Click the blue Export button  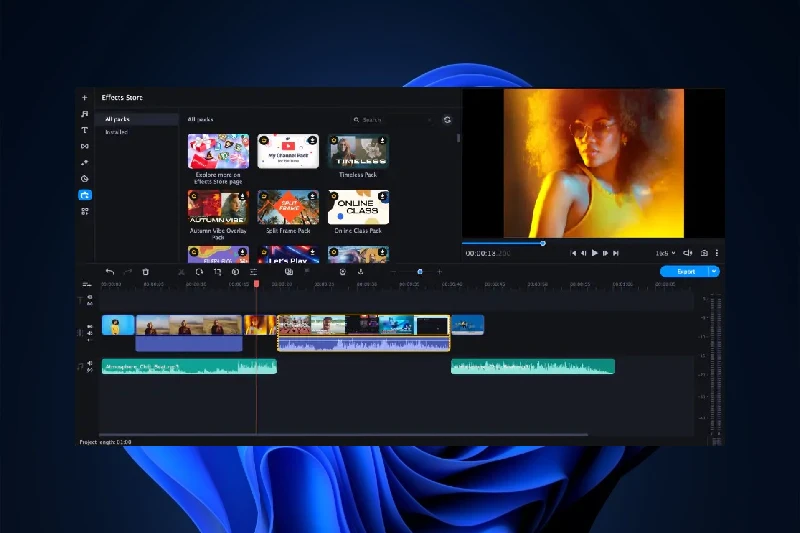click(684, 271)
